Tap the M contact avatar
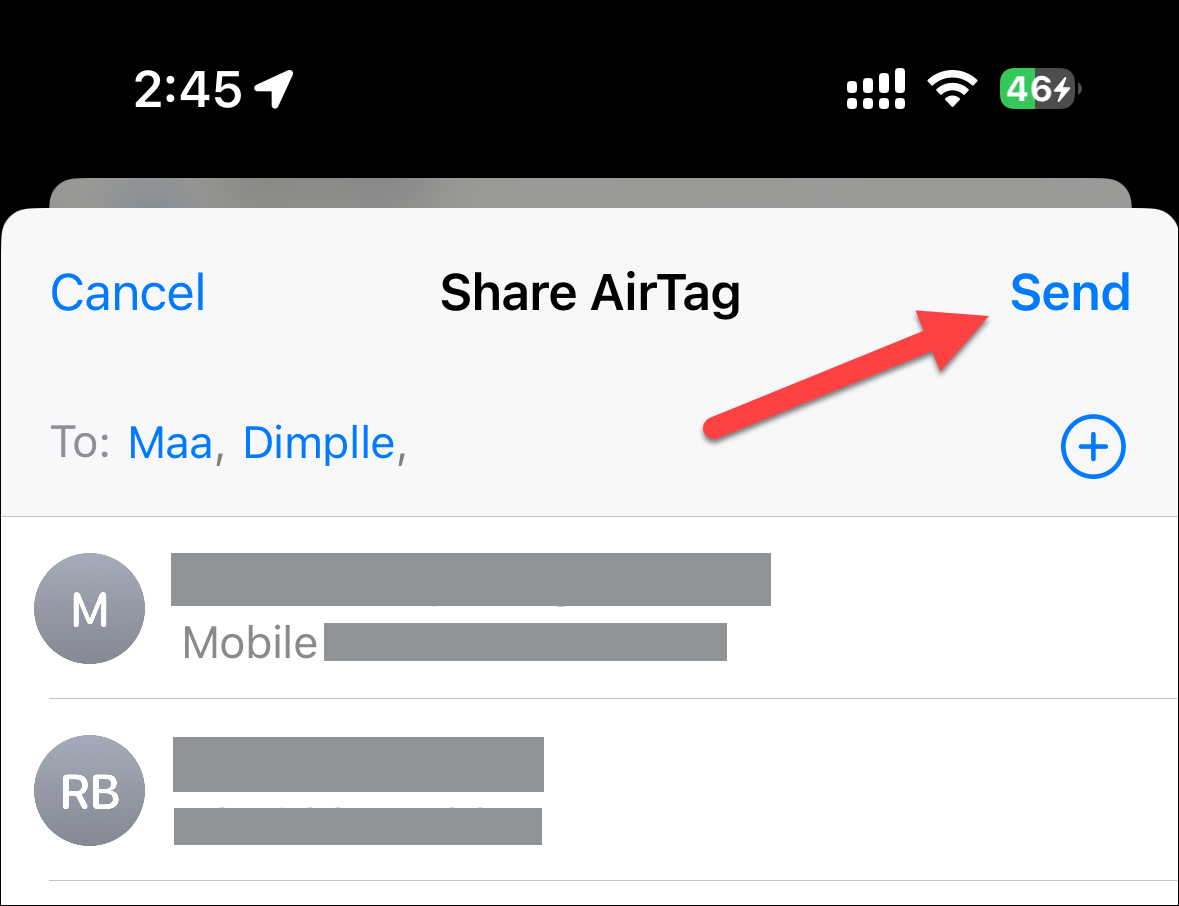Screen dimensions: 1179x906 [89, 608]
